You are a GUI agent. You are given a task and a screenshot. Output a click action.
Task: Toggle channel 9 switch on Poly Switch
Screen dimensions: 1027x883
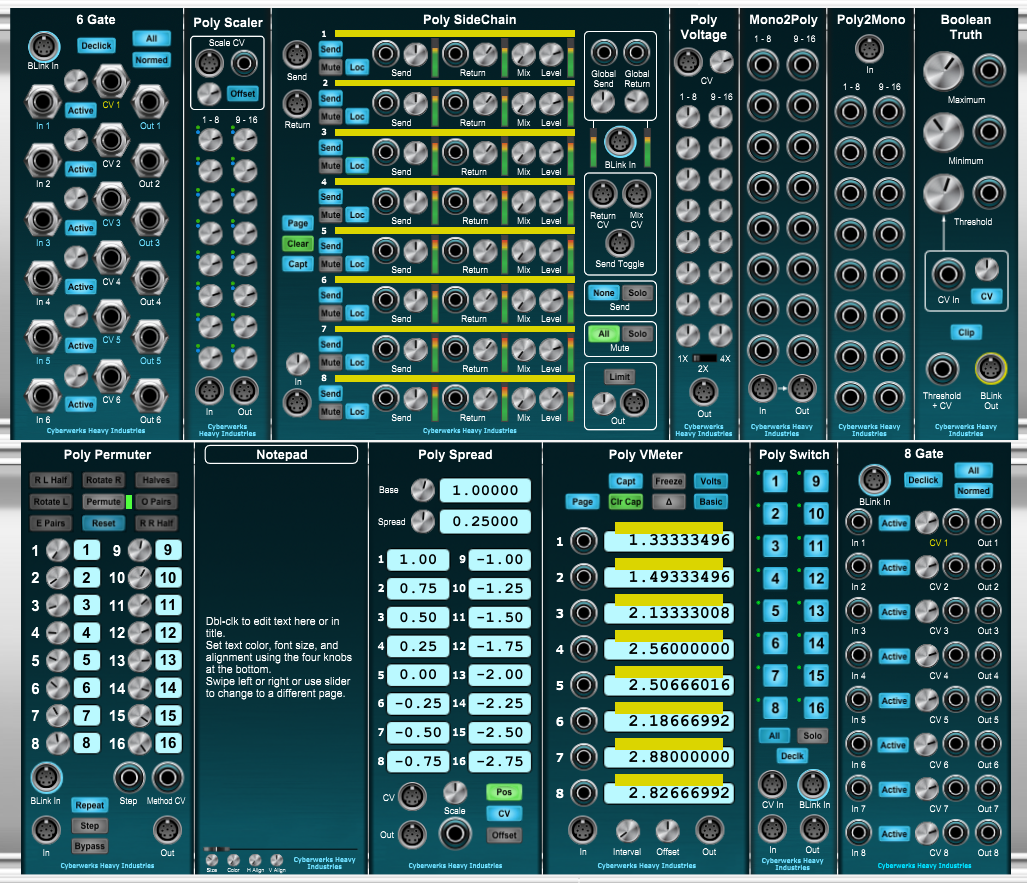pos(815,481)
